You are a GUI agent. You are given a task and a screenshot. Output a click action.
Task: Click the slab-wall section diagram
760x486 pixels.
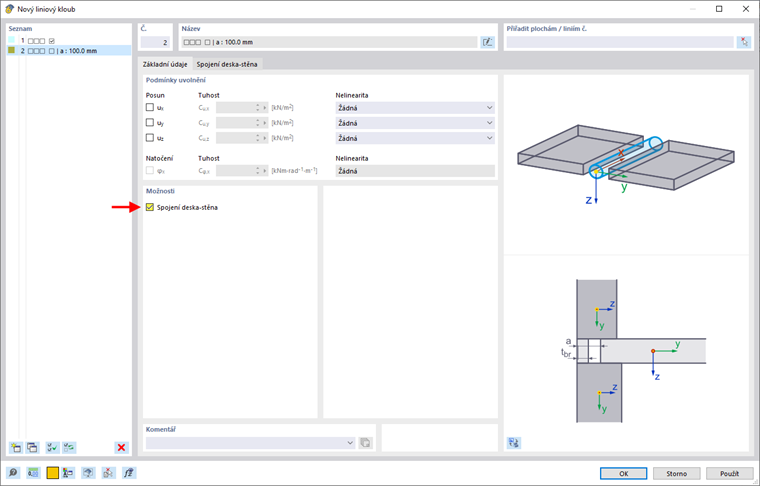pyautogui.click(x=634, y=350)
